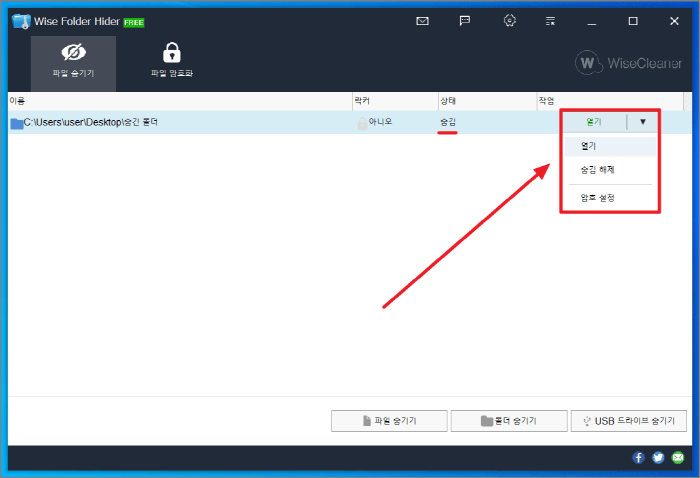The image size is (700, 478).
Task: Expand the dropdown arrow next to 열기
Action: click(643, 122)
